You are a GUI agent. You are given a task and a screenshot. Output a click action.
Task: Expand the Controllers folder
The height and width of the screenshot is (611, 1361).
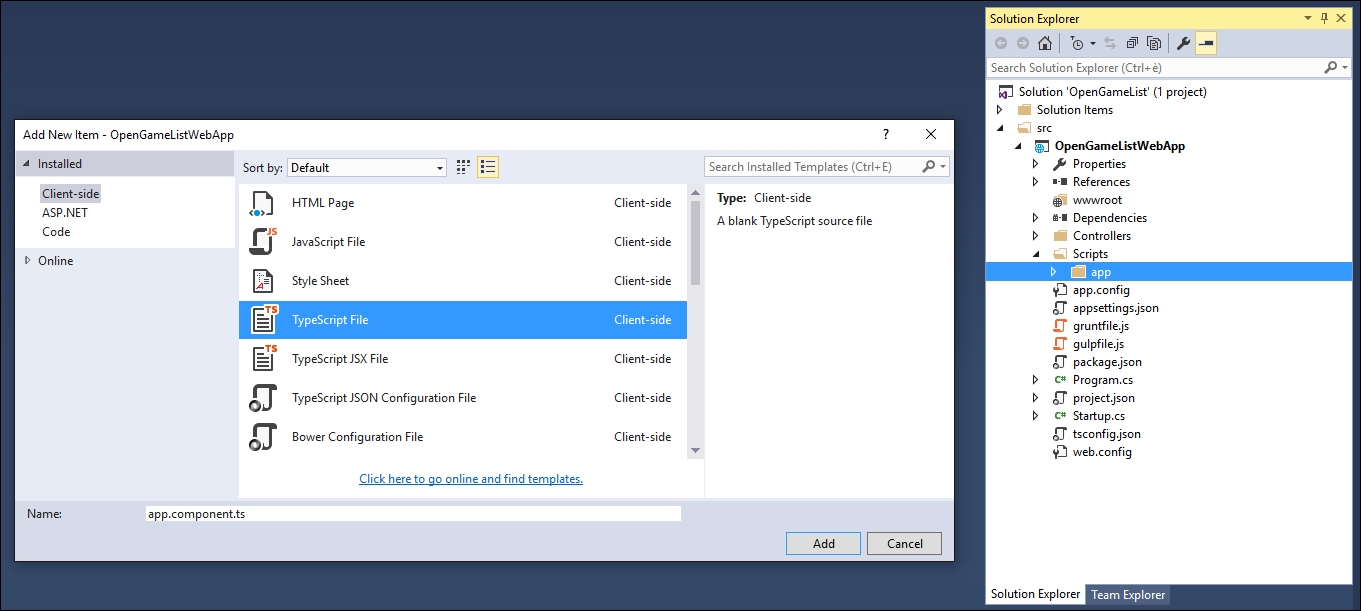(1036, 236)
